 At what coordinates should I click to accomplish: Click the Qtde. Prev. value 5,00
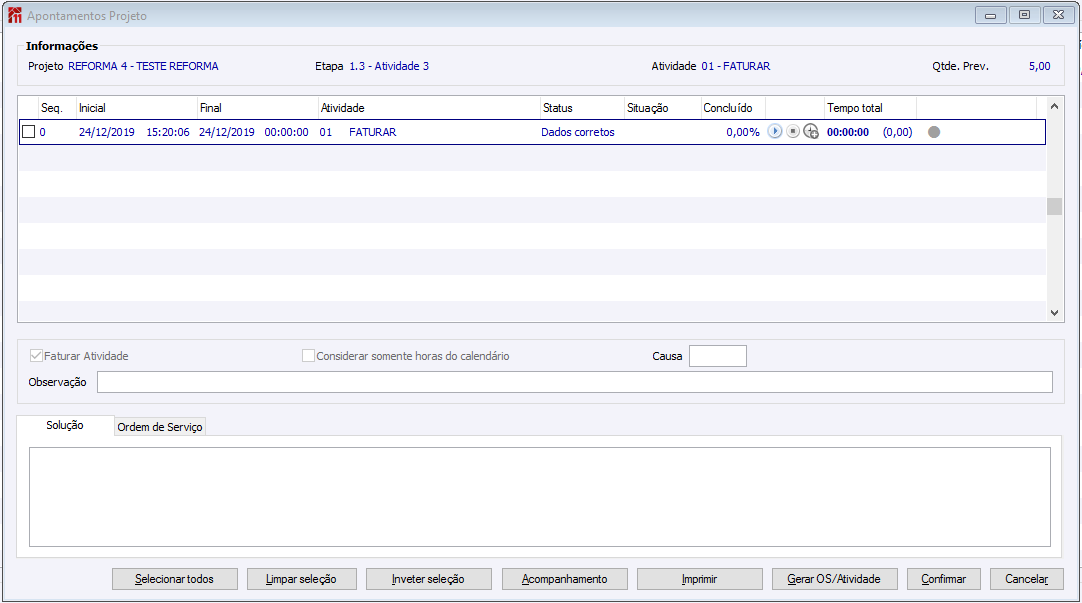coord(1039,66)
